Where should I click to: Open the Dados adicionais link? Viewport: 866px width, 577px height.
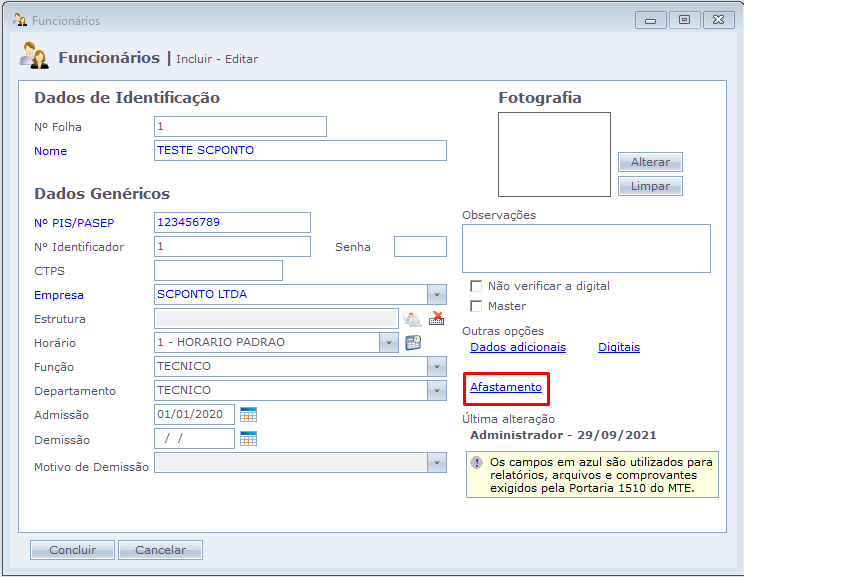(x=518, y=347)
